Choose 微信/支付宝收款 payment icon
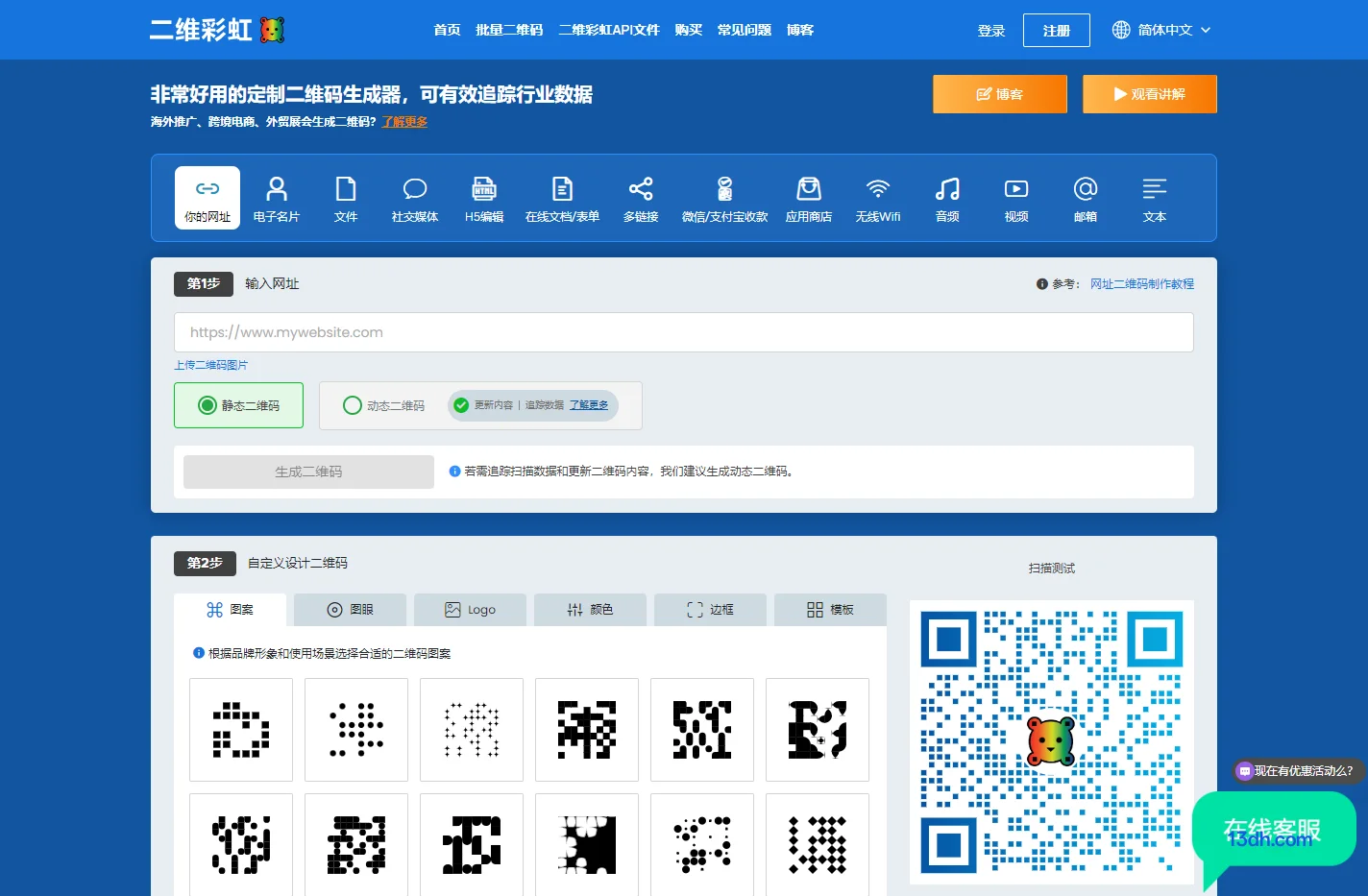 tap(725, 189)
